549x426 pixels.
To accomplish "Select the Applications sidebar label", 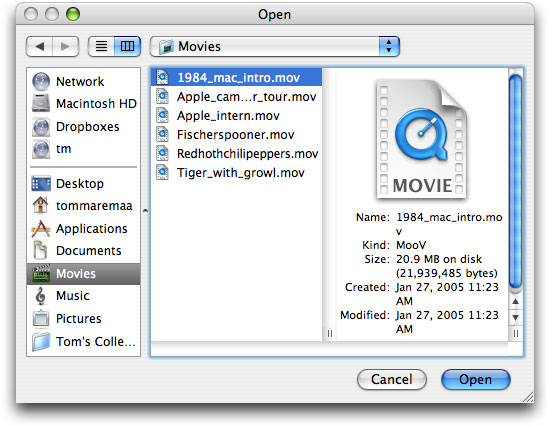I will [92, 229].
